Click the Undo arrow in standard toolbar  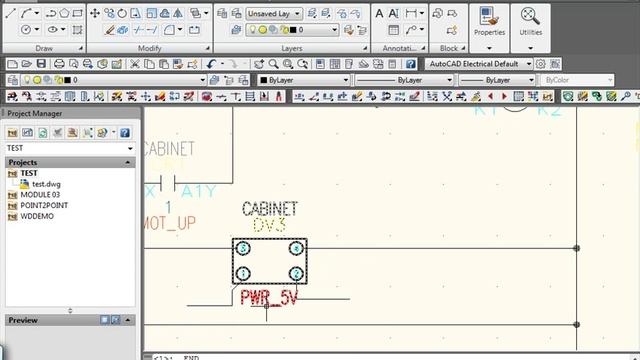tap(211, 64)
